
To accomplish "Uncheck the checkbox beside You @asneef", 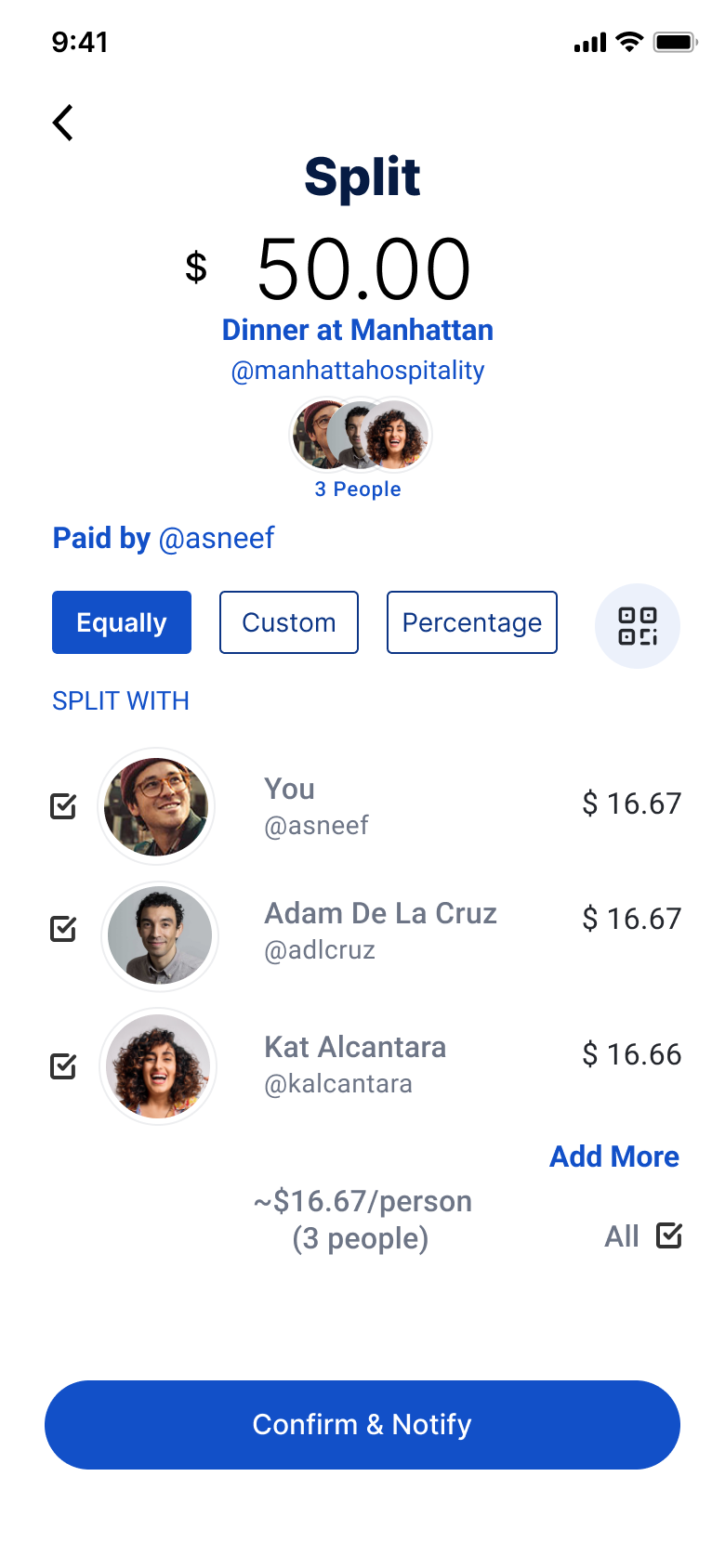I will click(x=63, y=806).
